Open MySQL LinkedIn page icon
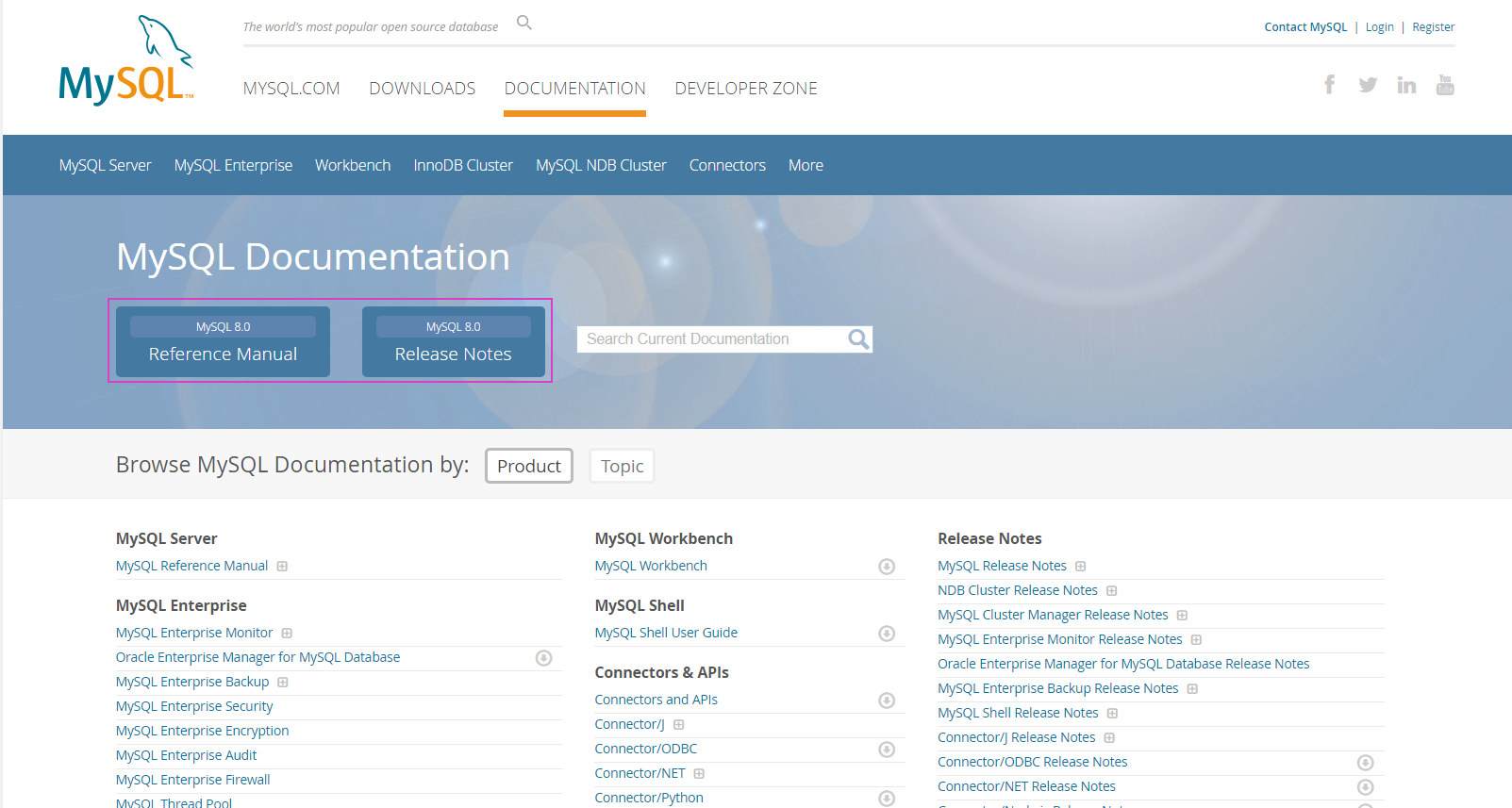This screenshot has width=1512, height=808. click(x=1406, y=85)
